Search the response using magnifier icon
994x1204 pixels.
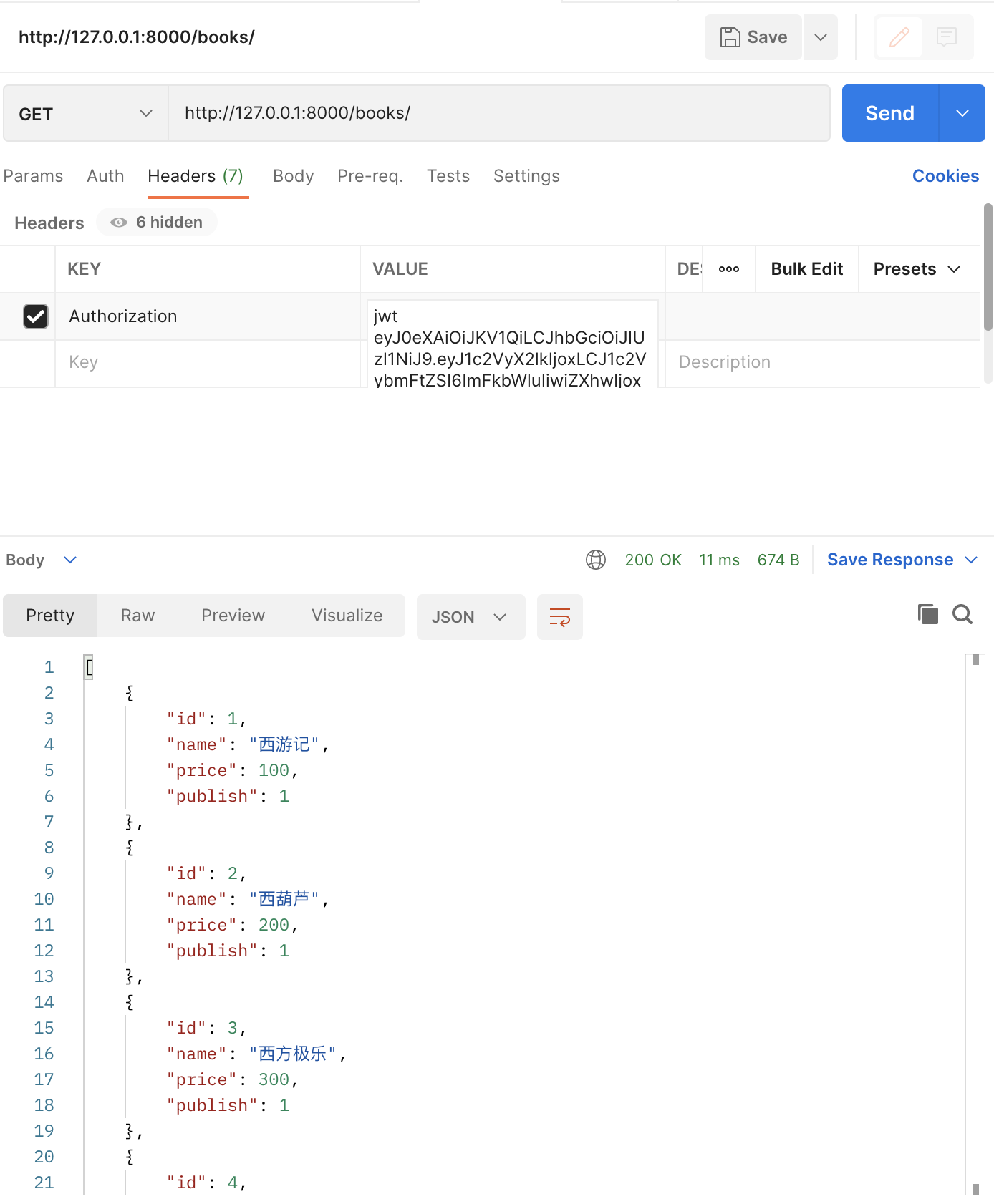pos(962,614)
